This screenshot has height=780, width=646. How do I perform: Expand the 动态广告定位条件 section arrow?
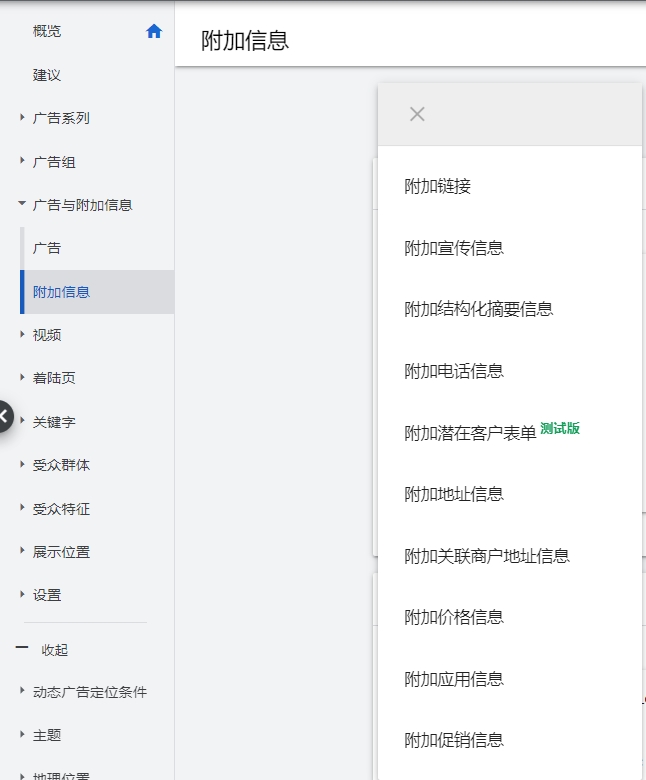tap(22, 690)
